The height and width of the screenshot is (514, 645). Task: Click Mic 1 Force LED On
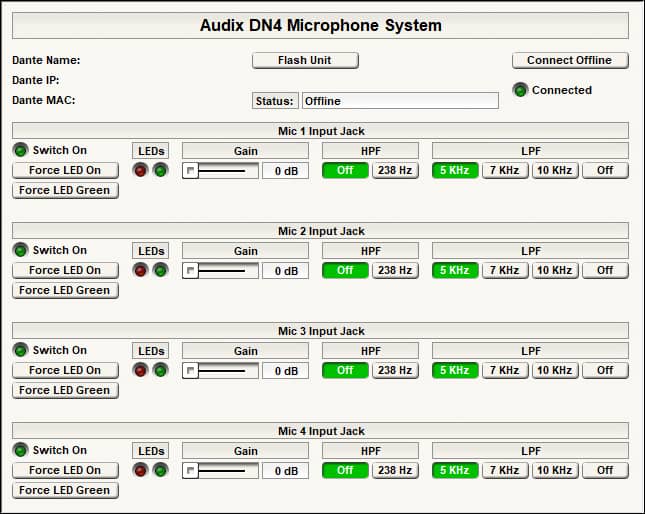(x=65, y=170)
